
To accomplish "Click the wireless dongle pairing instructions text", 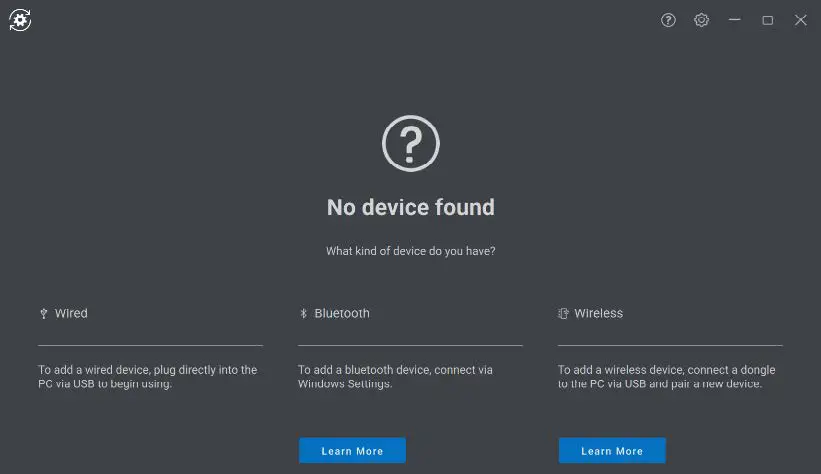I will pos(666,377).
